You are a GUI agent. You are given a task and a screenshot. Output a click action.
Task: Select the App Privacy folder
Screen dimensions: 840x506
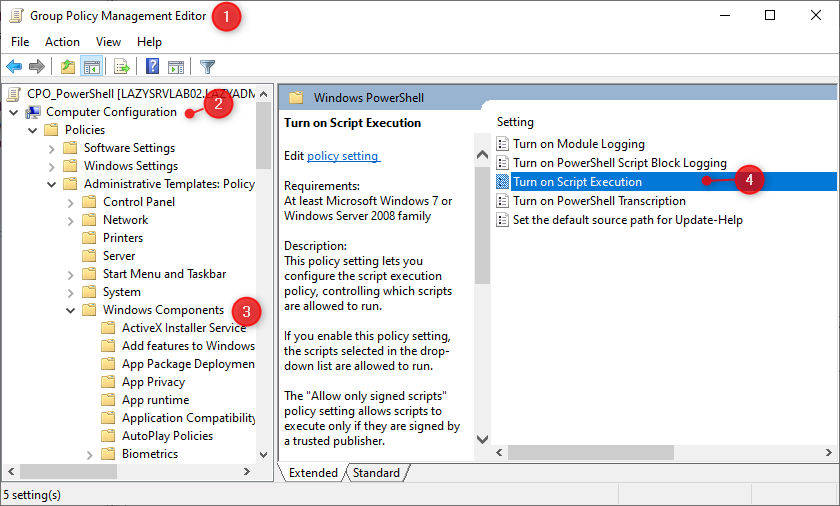[153, 382]
